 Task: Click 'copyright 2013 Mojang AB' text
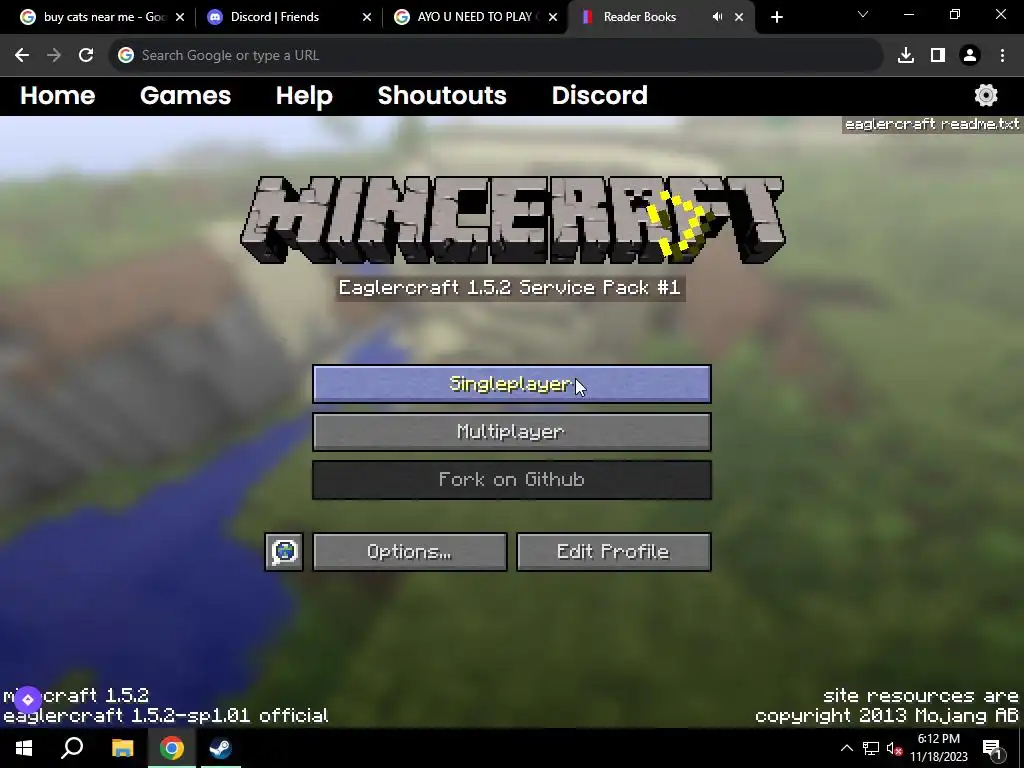[x=886, y=716]
